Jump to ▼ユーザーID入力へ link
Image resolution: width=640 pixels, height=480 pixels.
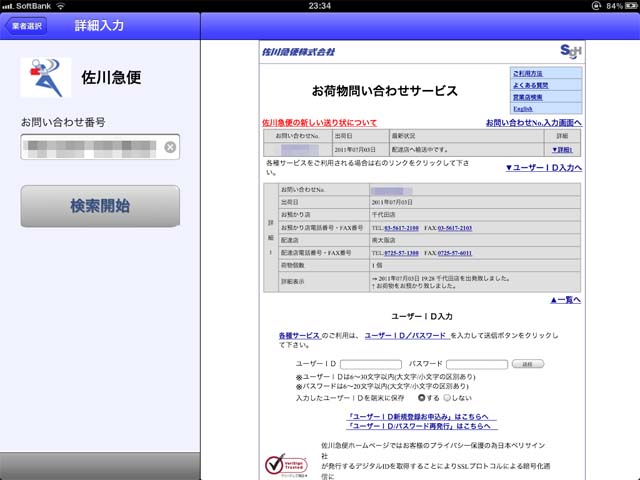(544, 168)
